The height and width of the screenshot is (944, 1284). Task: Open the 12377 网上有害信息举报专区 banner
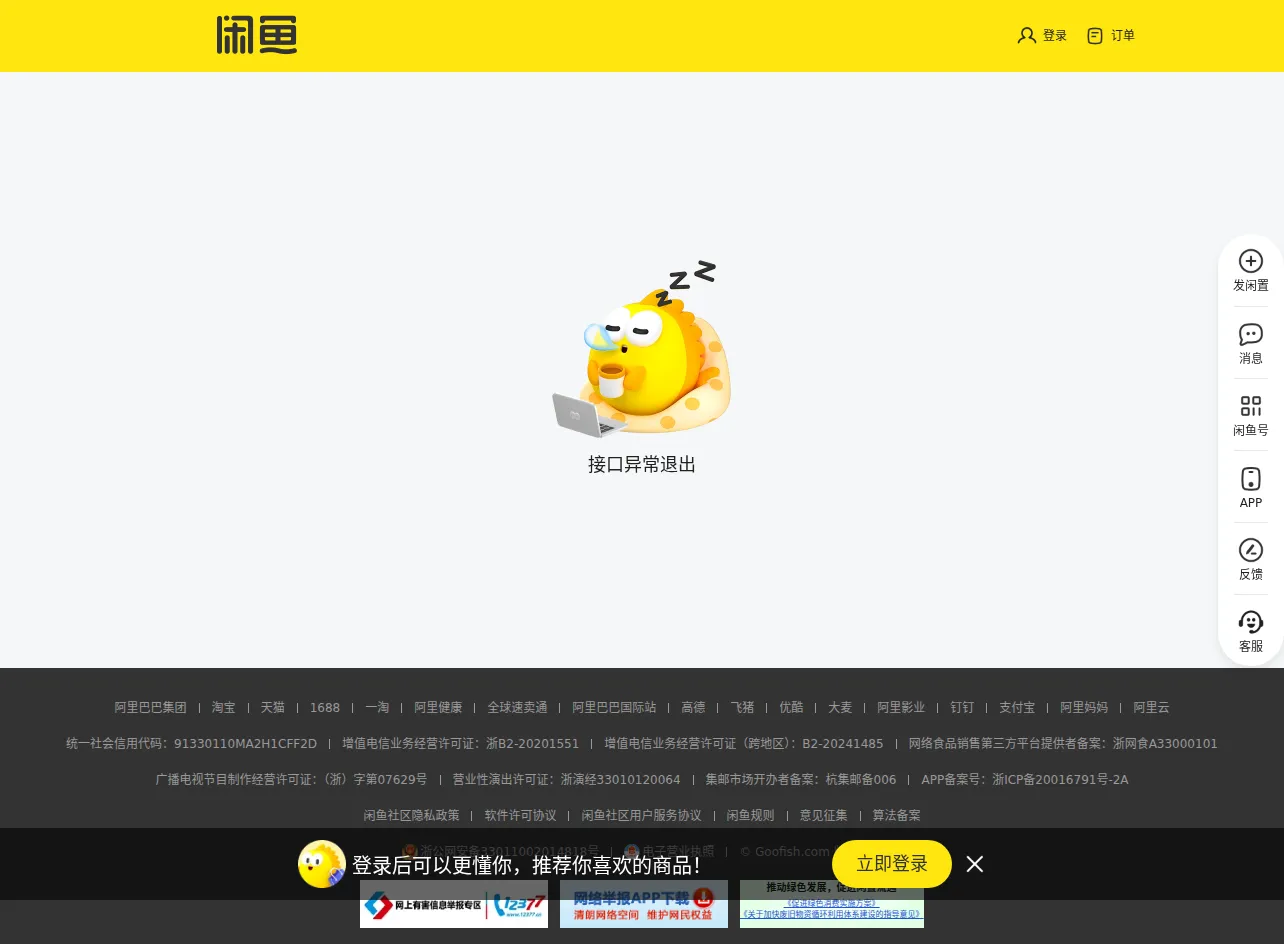pyautogui.click(x=454, y=904)
